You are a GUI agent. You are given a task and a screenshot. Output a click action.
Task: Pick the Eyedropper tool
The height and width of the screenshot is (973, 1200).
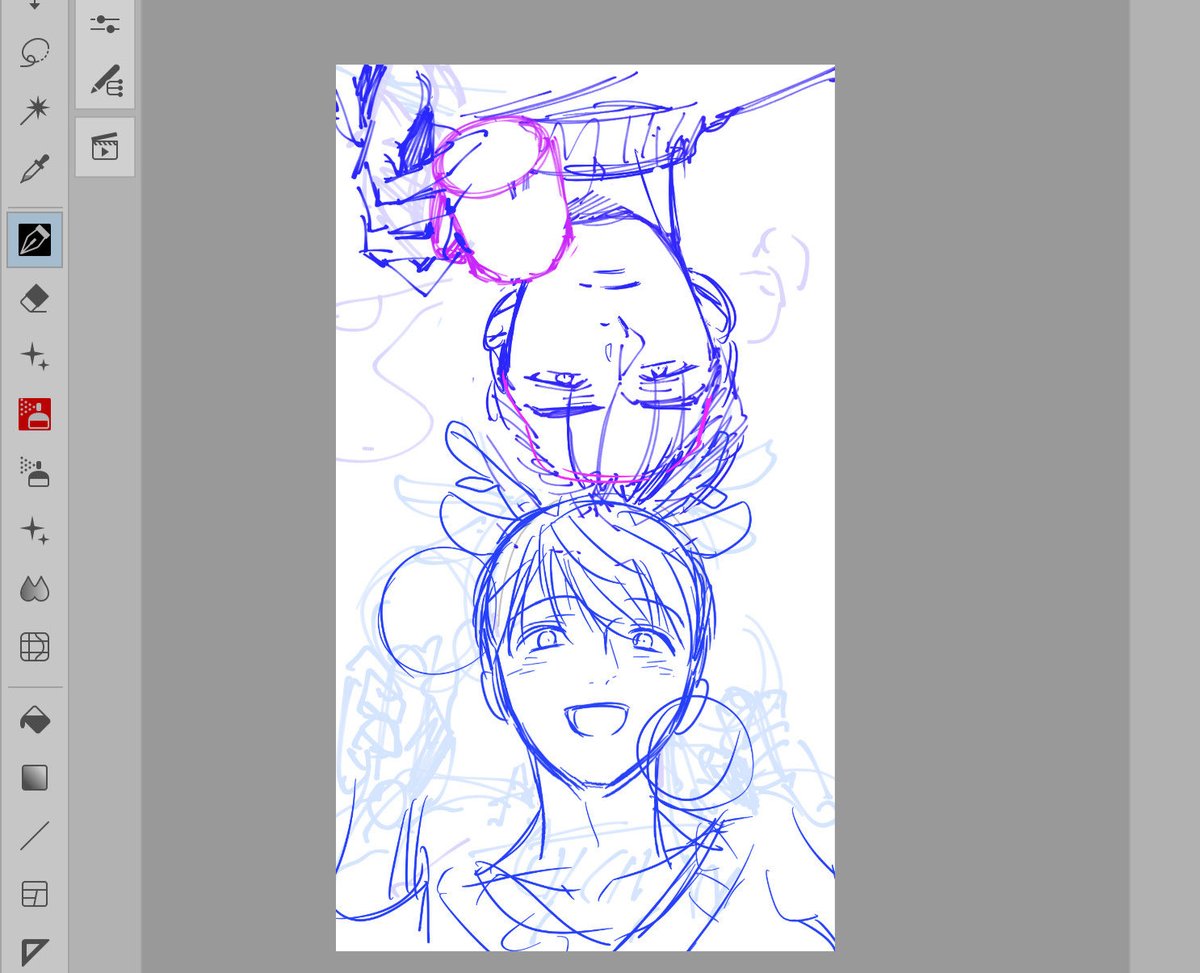pos(35,168)
